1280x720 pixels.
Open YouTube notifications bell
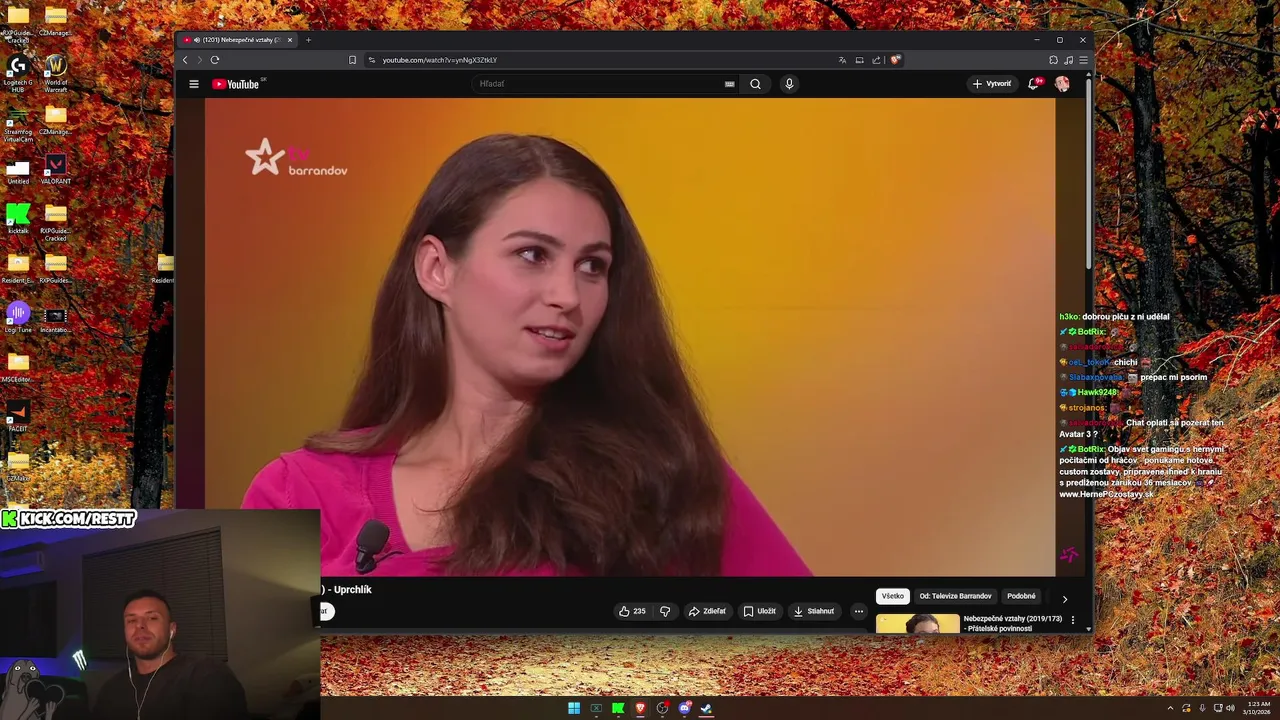(1034, 84)
